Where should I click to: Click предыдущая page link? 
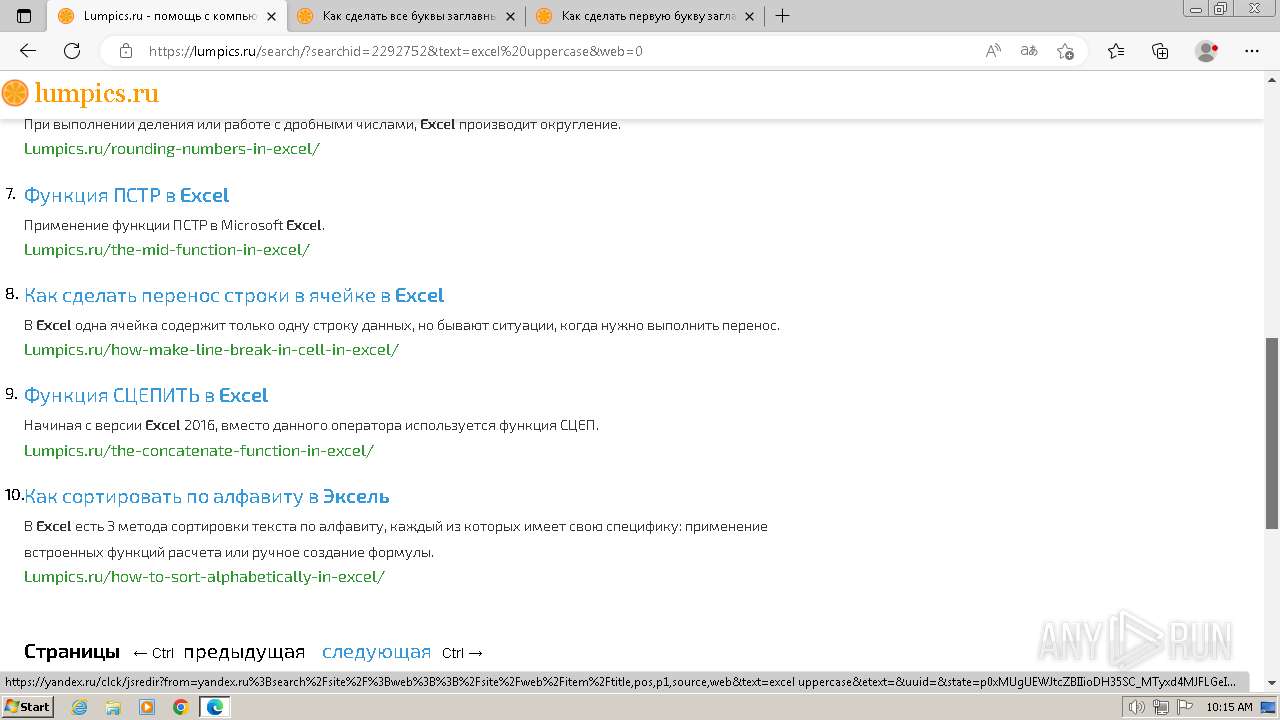coord(244,652)
